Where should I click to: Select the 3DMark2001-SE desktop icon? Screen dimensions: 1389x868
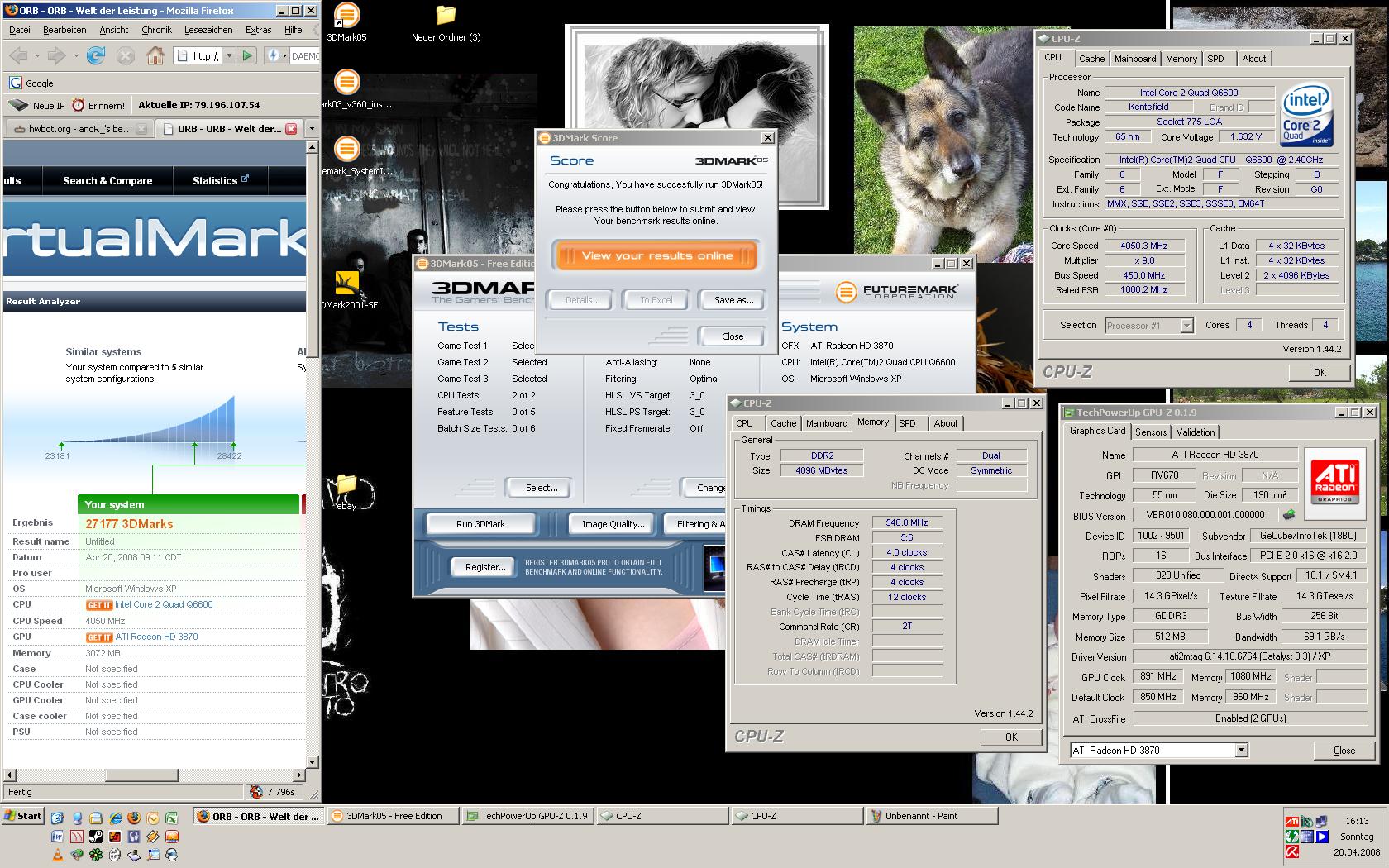pyautogui.click(x=347, y=284)
